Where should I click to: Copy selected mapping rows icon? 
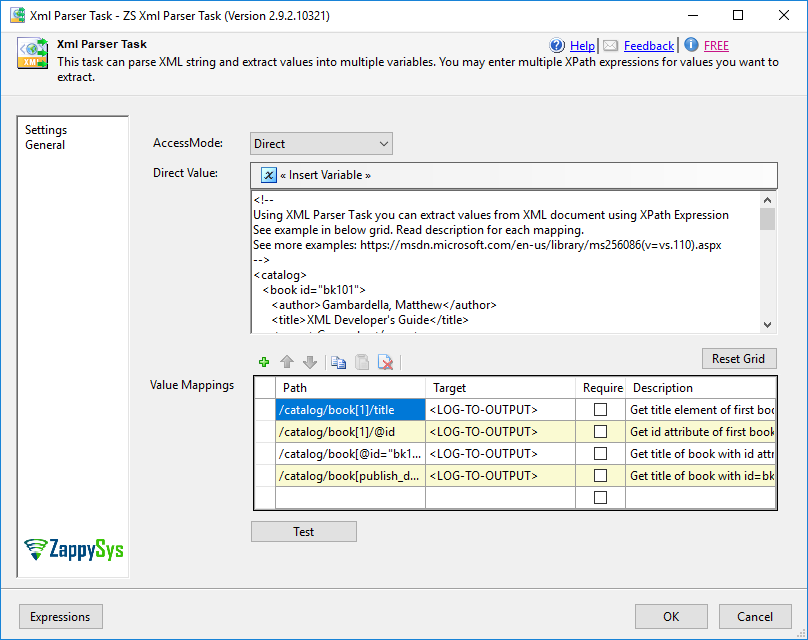coord(338,362)
